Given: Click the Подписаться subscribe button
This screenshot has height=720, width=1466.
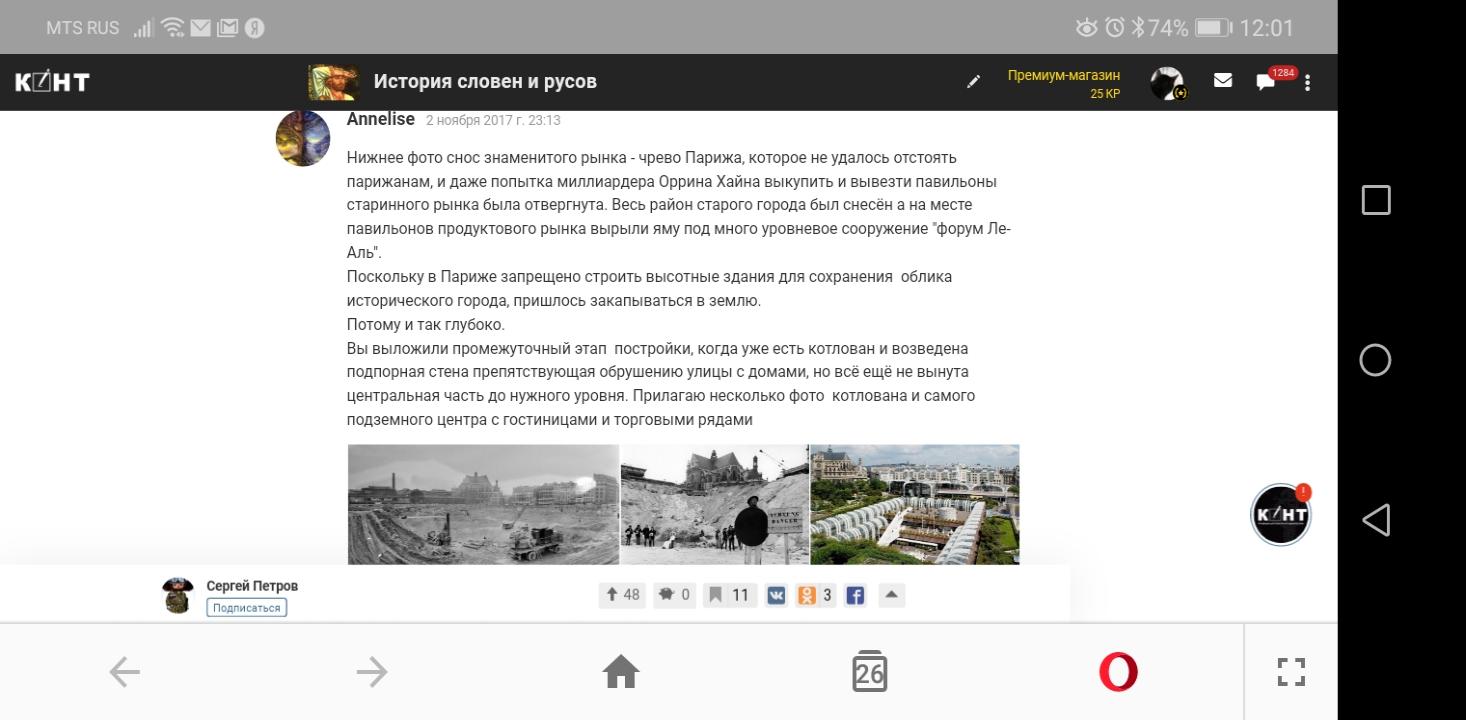Looking at the screenshot, I should (x=247, y=608).
